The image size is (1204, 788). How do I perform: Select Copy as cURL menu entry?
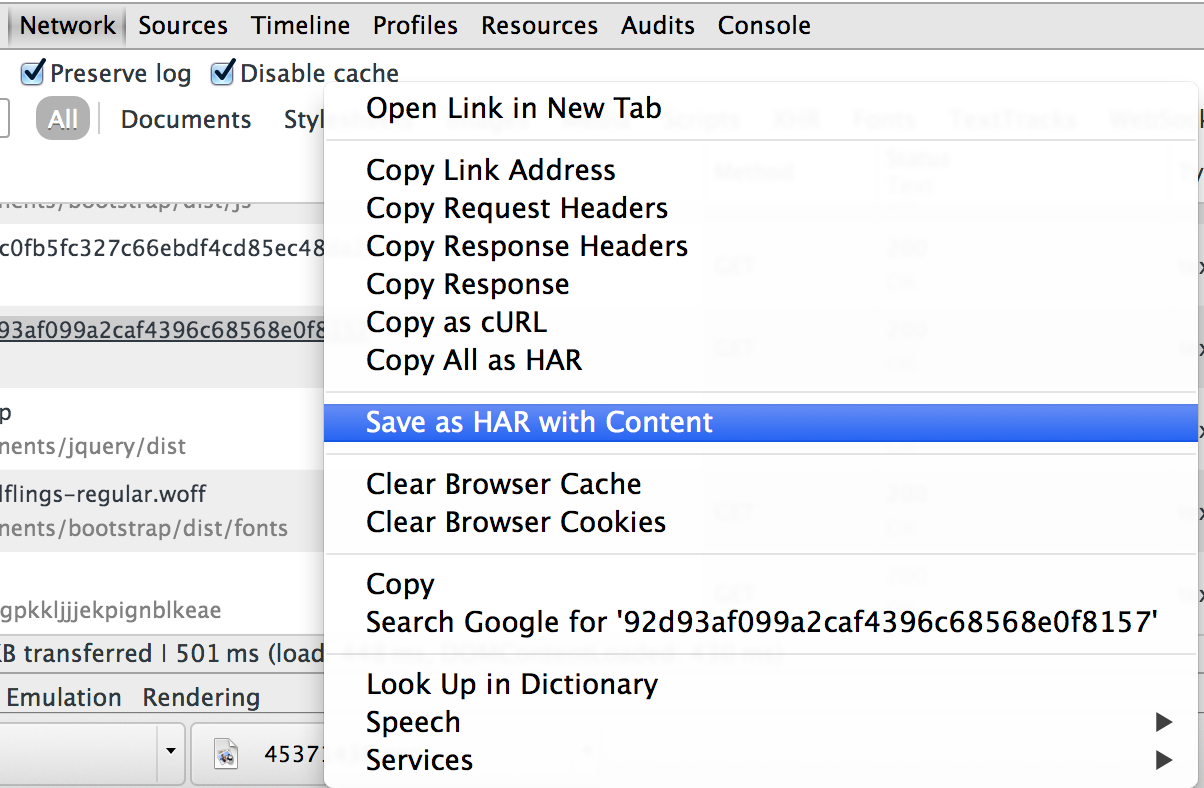pyautogui.click(x=456, y=323)
